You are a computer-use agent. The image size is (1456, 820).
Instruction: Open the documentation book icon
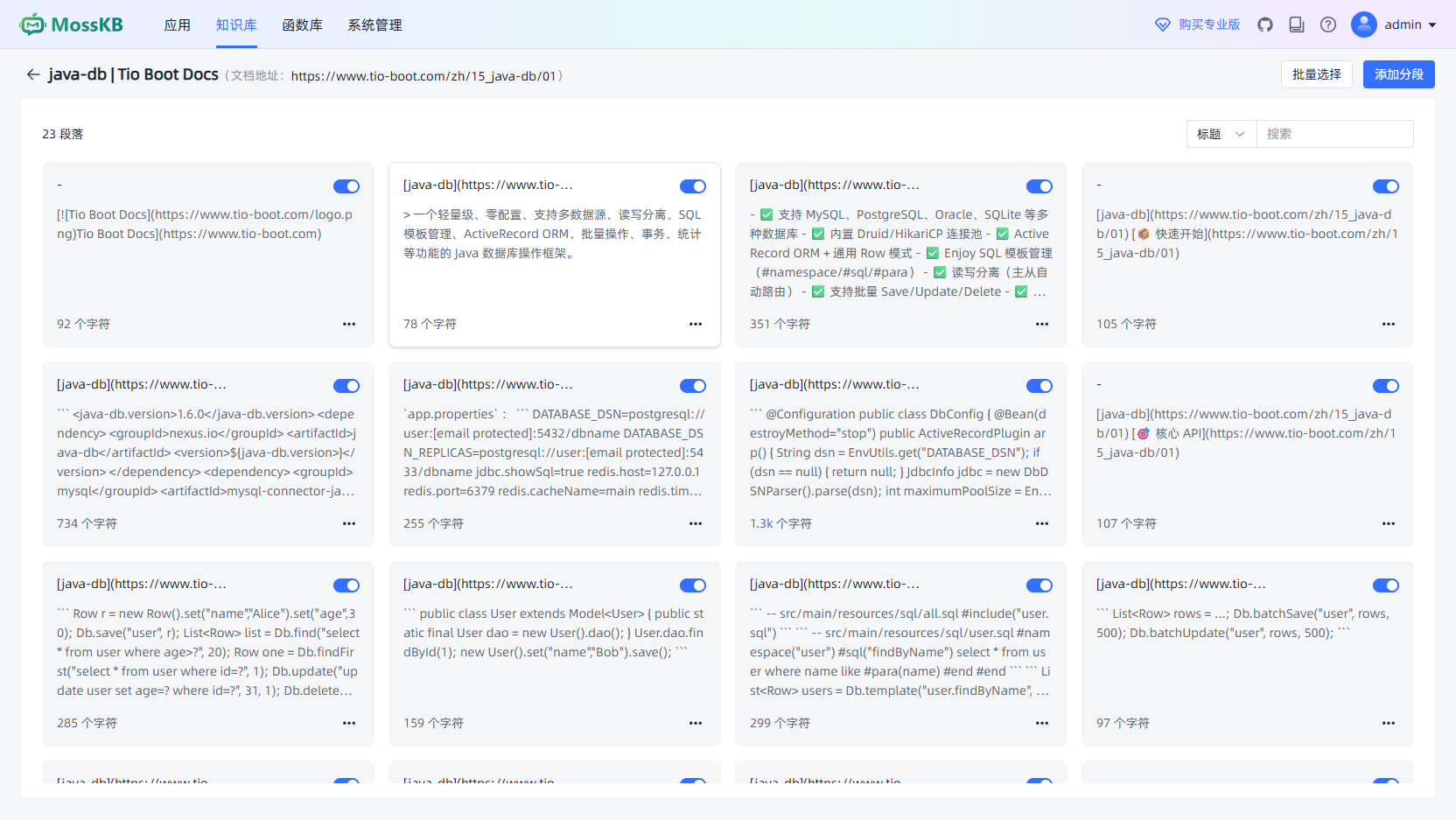[1297, 25]
